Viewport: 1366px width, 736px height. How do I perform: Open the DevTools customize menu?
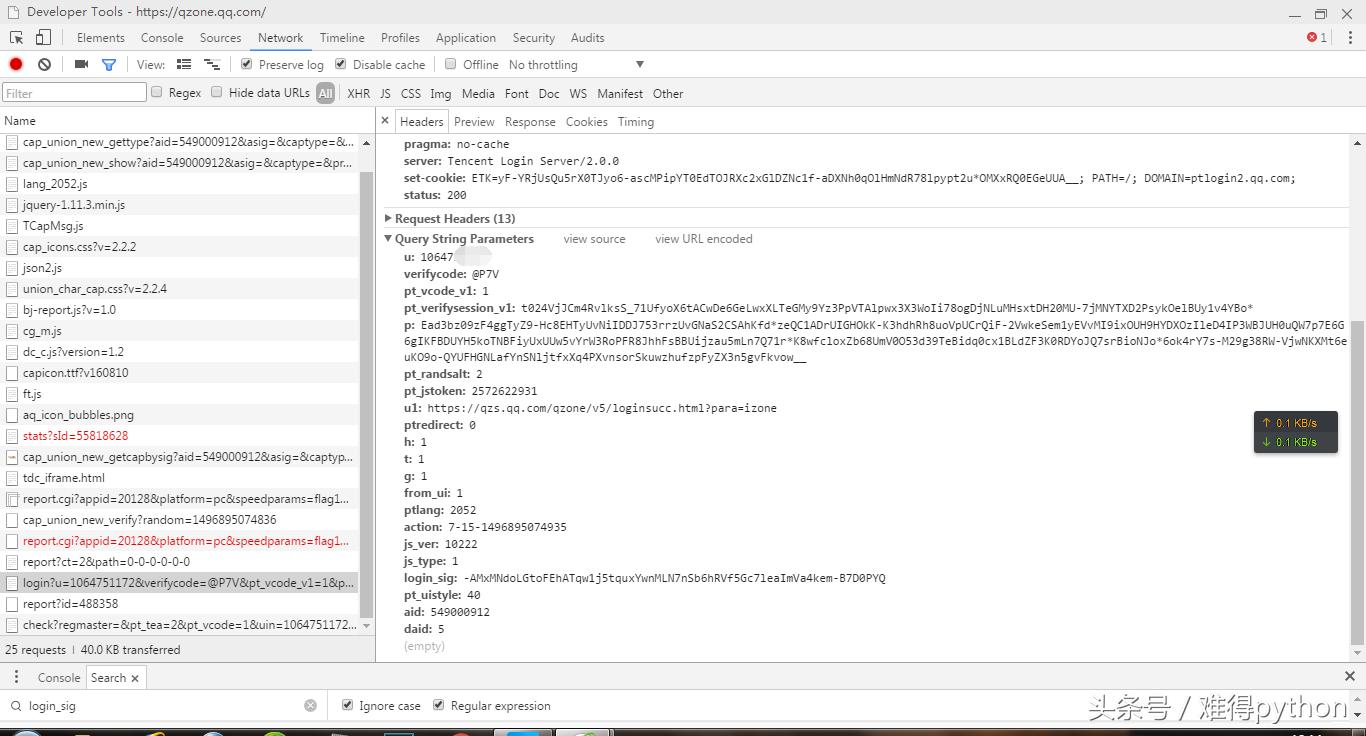tap(1350, 38)
